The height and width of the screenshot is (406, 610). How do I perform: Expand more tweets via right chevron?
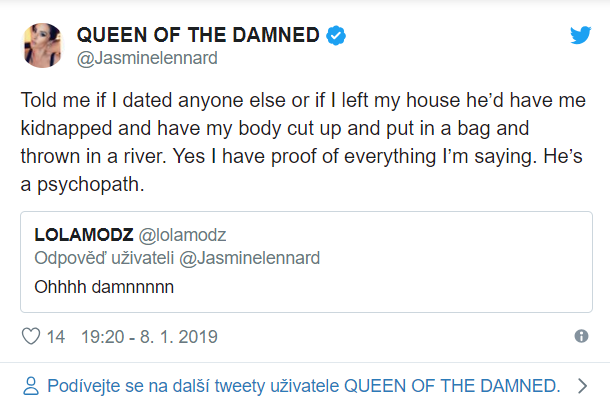pyautogui.click(x=582, y=386)
